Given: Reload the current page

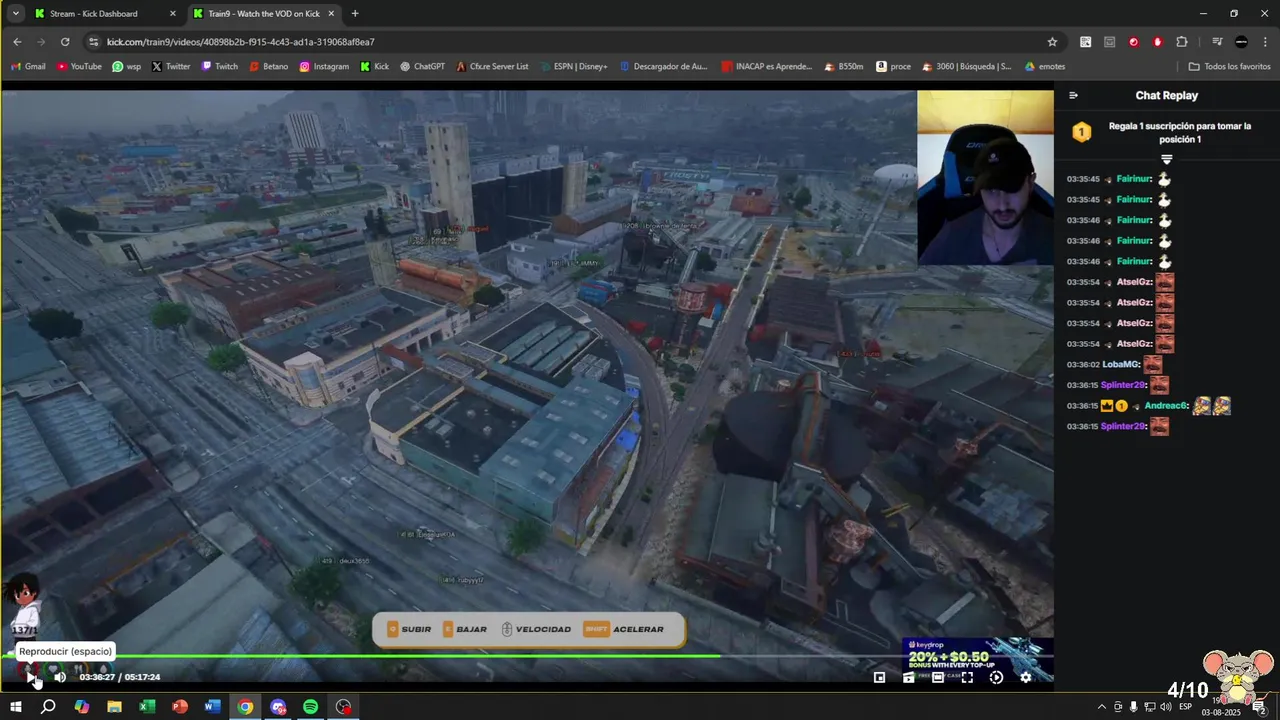Looking at the screenshot, I should pyautogui.click(x=65, y=42).
